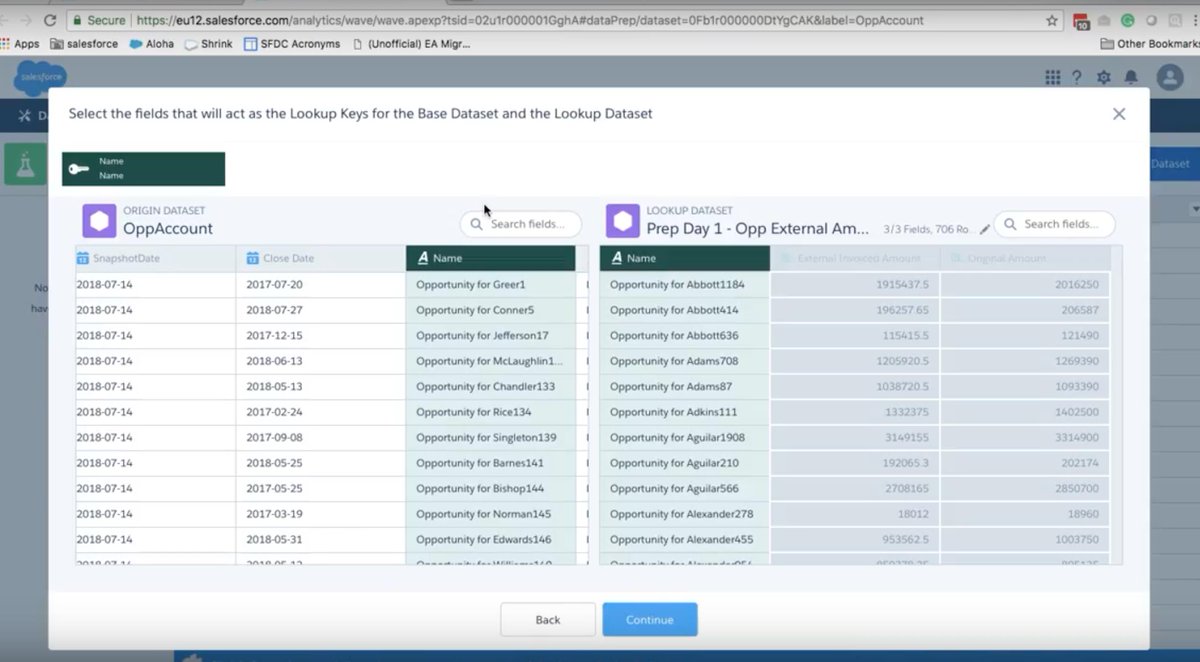Click the Salesforce cloud logo
This screenshot has height=662, width=1200.
point(40,76)
